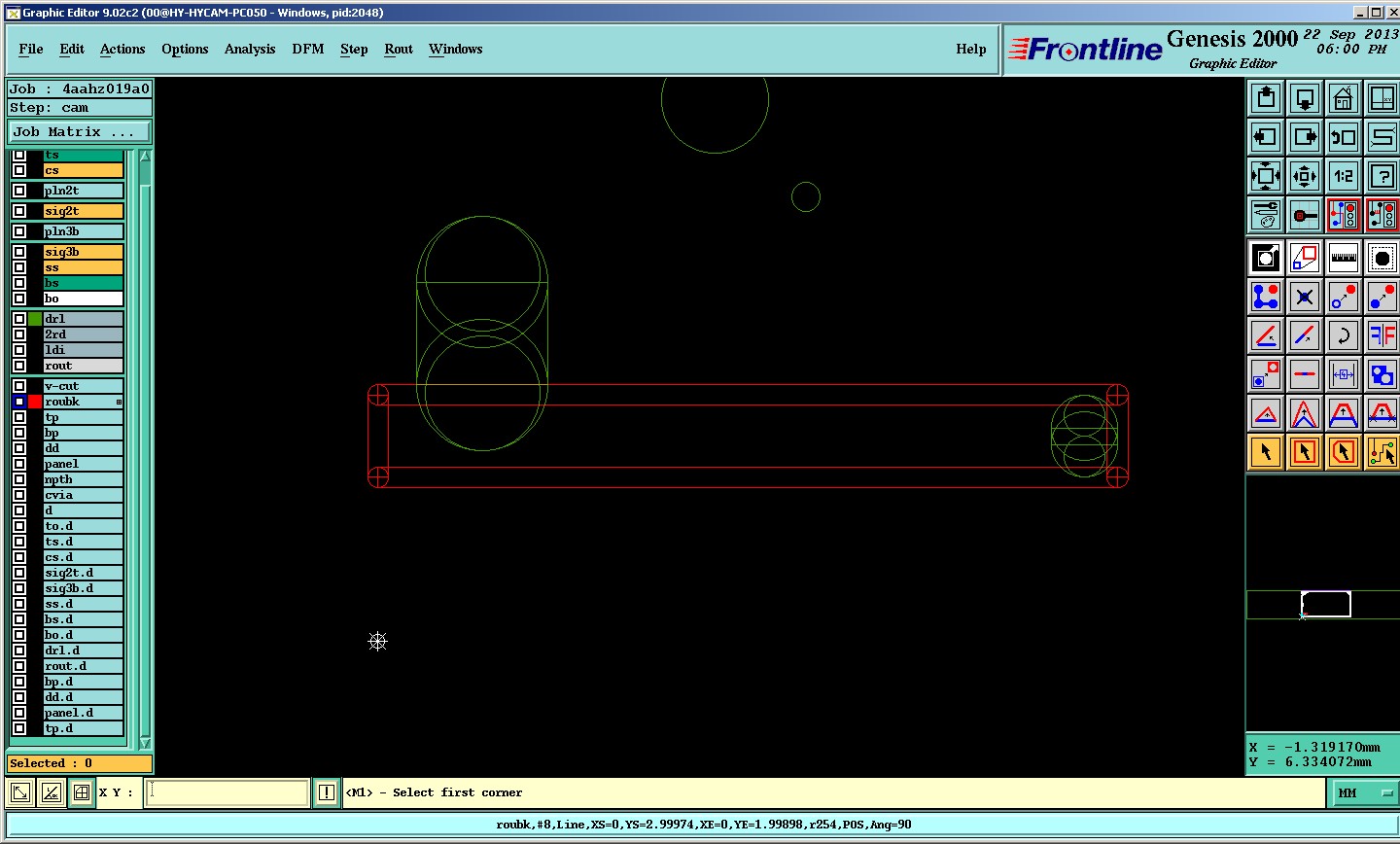This screenshot has width=1400, height=844.
Task: Toggle the pln2t layer checkbox
Action: coord(19,191)
